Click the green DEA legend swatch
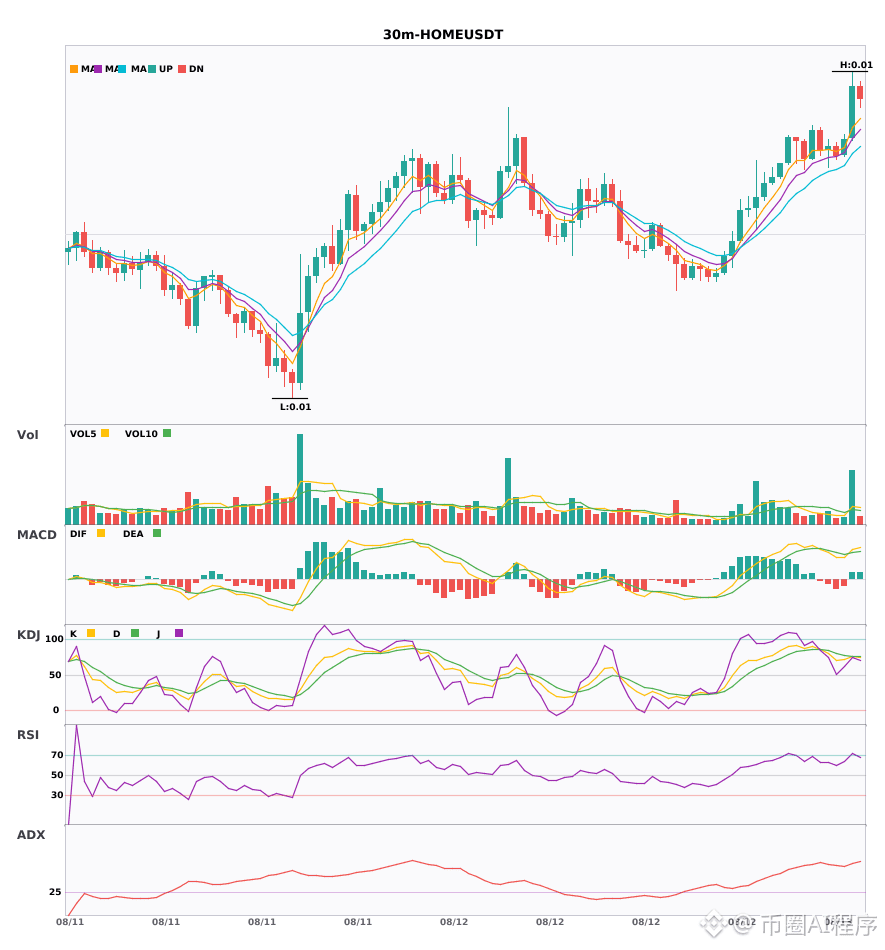The width and height of the screenshot is (885, 950). 157,533
